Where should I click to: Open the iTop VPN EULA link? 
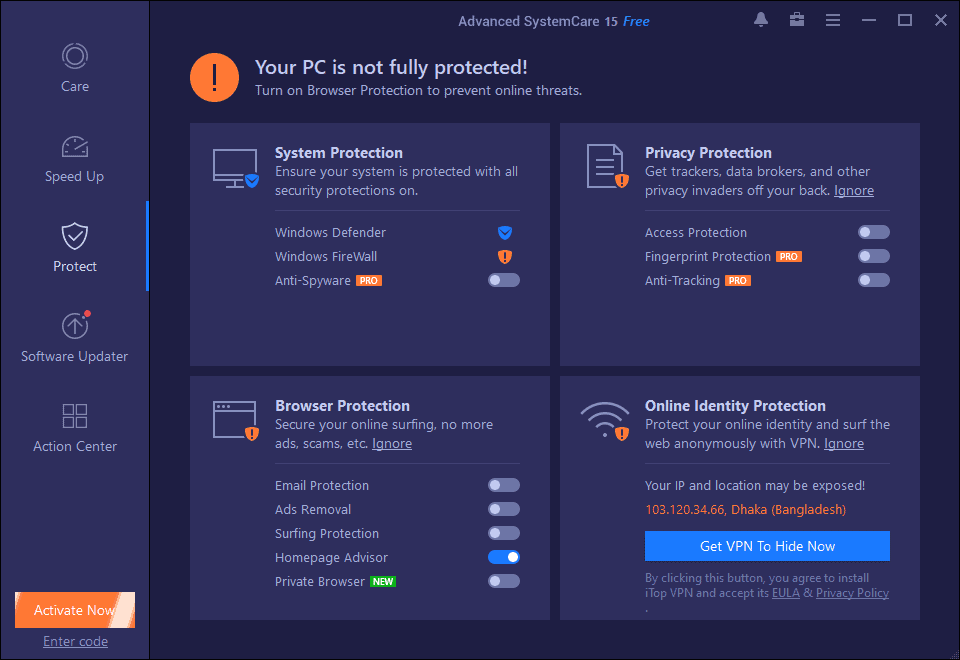786,593
